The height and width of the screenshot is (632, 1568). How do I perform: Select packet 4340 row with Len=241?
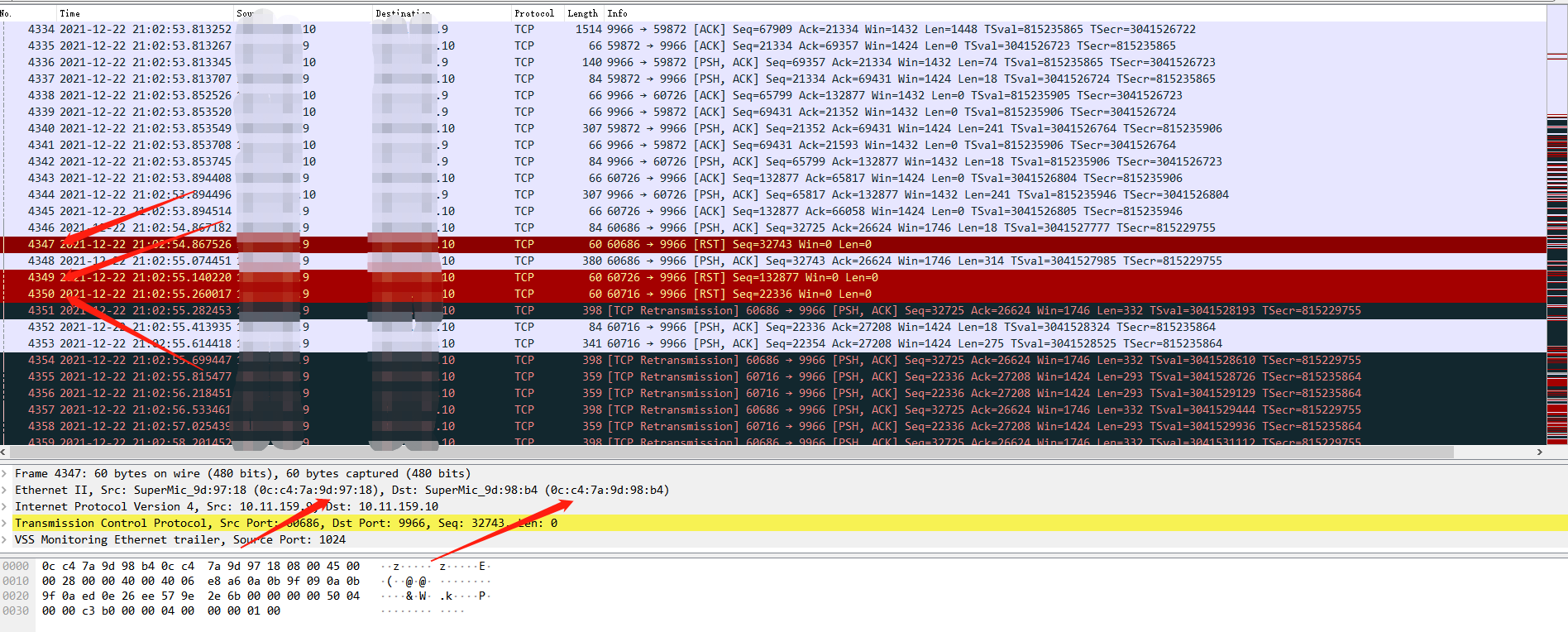(773, 129)
